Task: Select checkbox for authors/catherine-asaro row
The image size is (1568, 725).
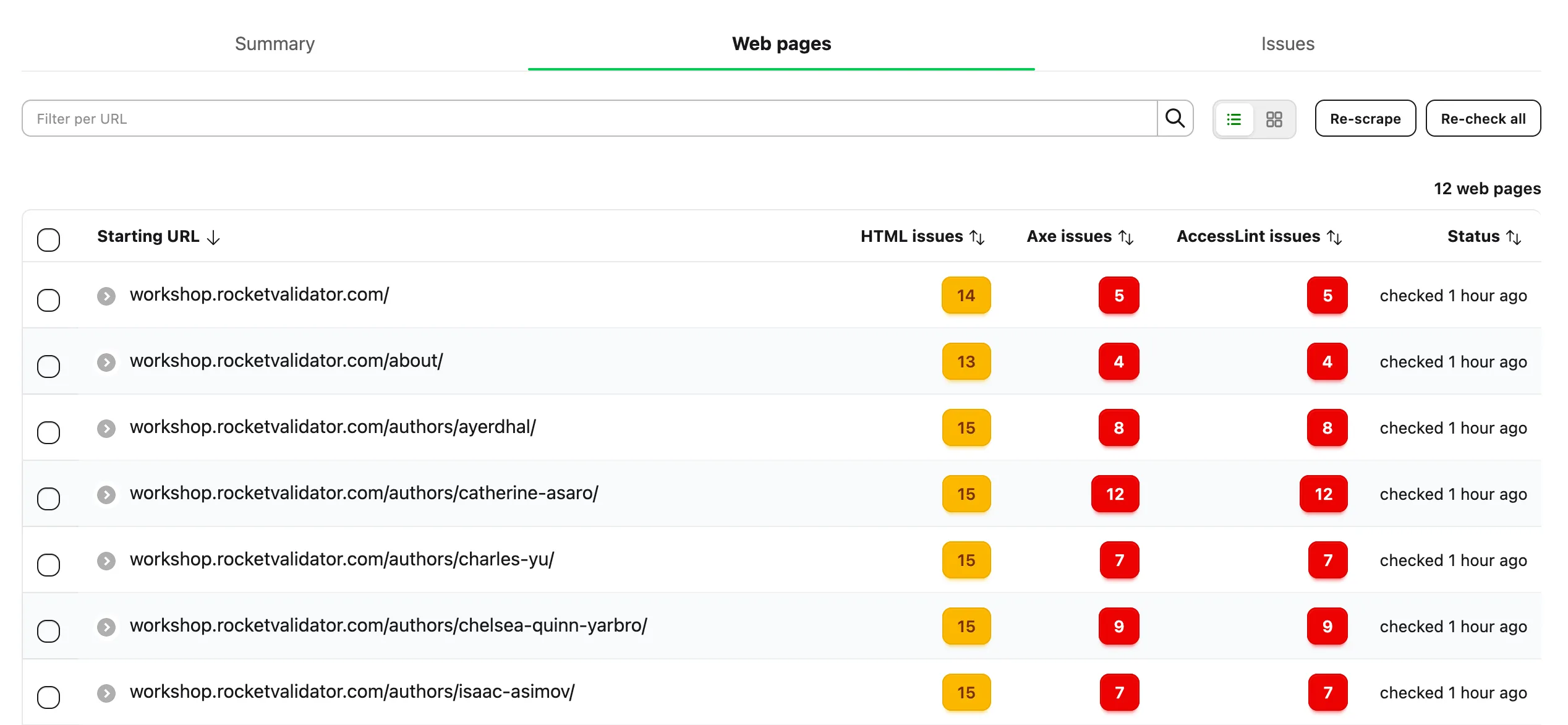Action: 48,499
